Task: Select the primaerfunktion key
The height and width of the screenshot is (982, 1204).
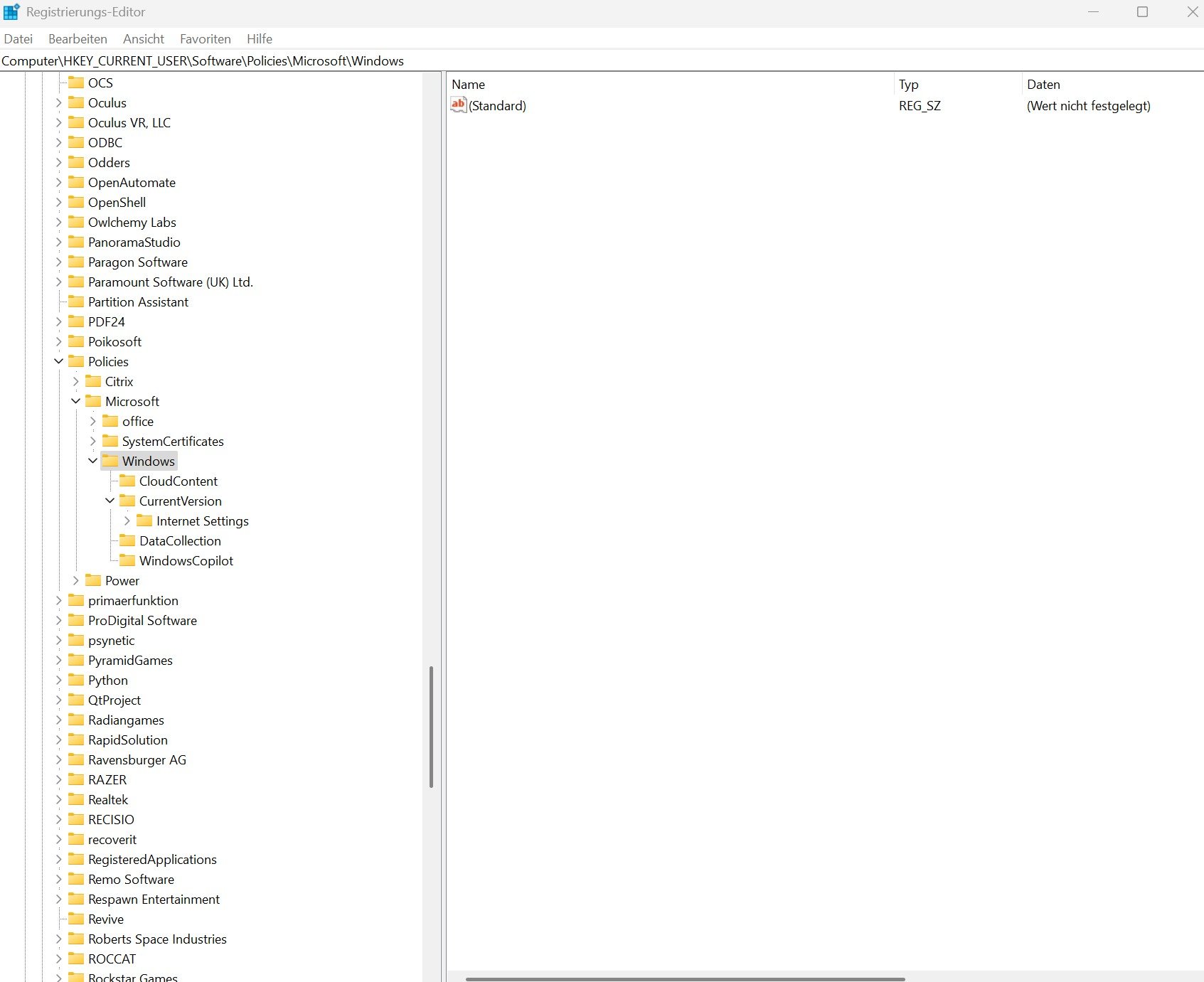Action: point(133,600)
